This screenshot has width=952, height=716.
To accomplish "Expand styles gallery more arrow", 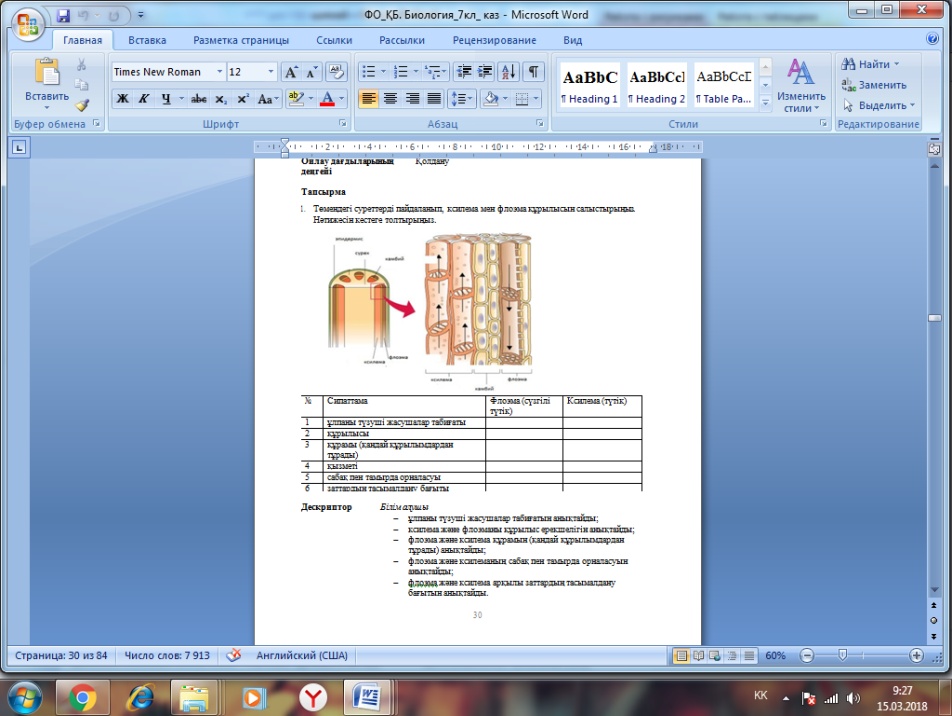I will tap(766, 103).
